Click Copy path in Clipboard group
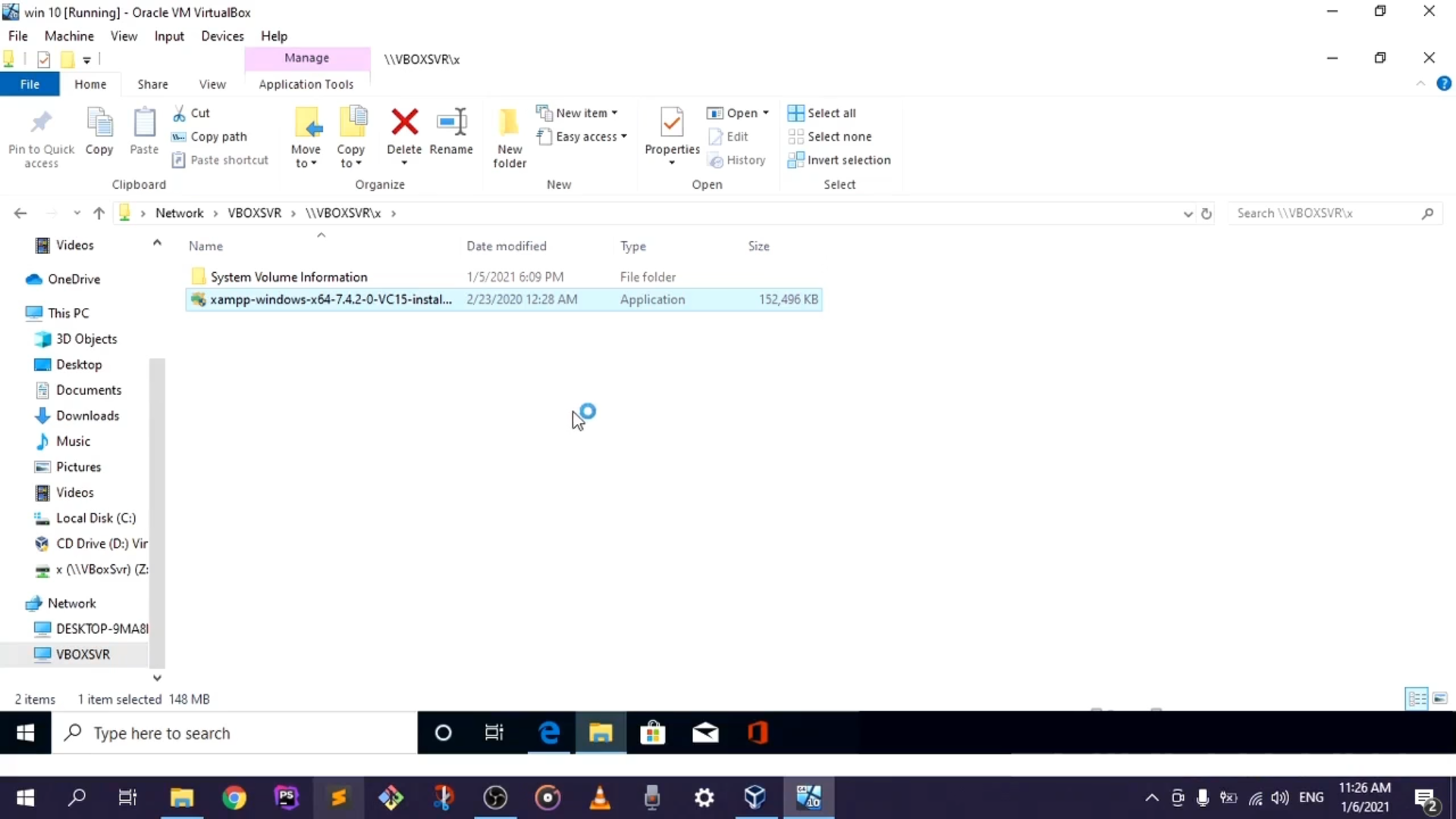The image size is (1456, 819). (210, 136)
